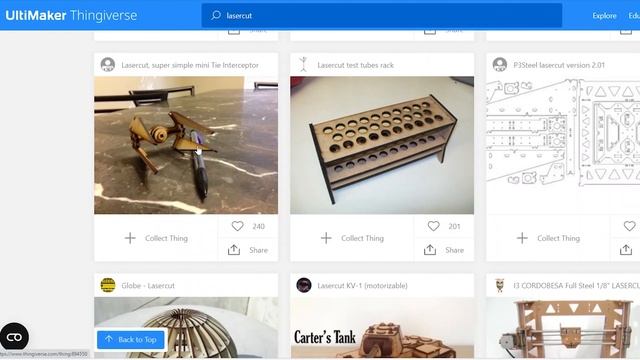Click Collect Thing on P3Steel card
The height and width of the screenshot is (360, 640).
558,238
